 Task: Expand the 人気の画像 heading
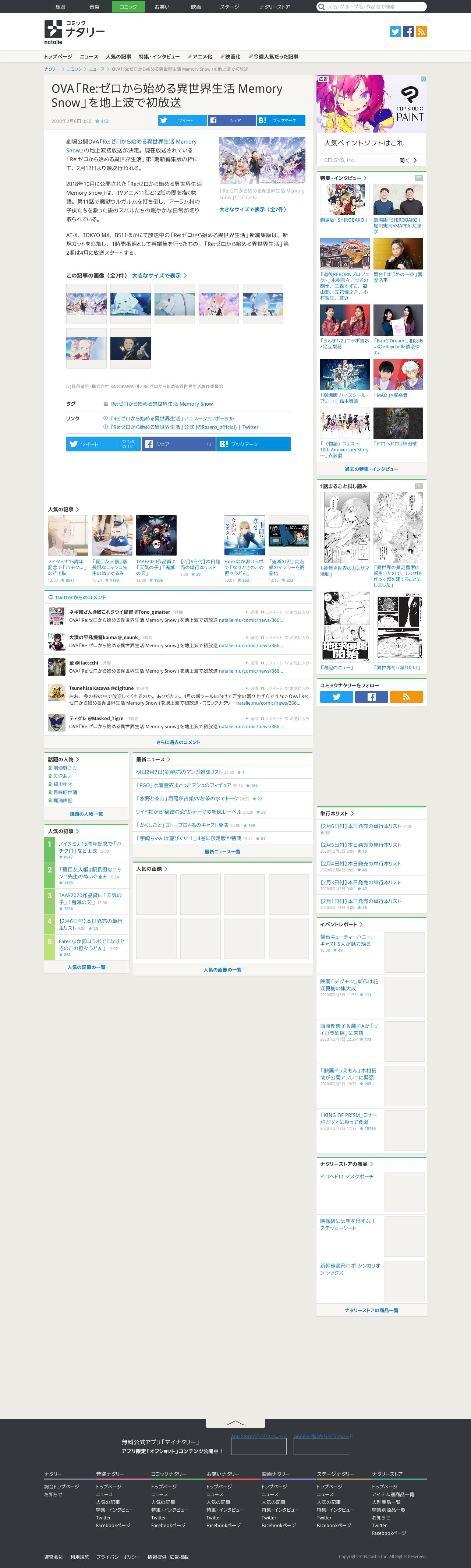152,868
